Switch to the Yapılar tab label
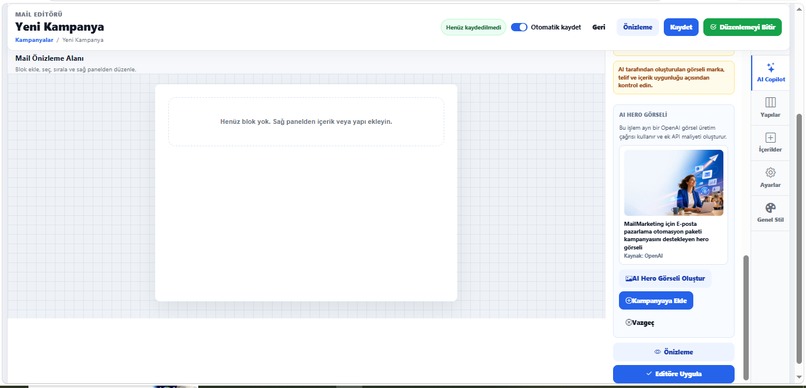 [x=770, y=115]
